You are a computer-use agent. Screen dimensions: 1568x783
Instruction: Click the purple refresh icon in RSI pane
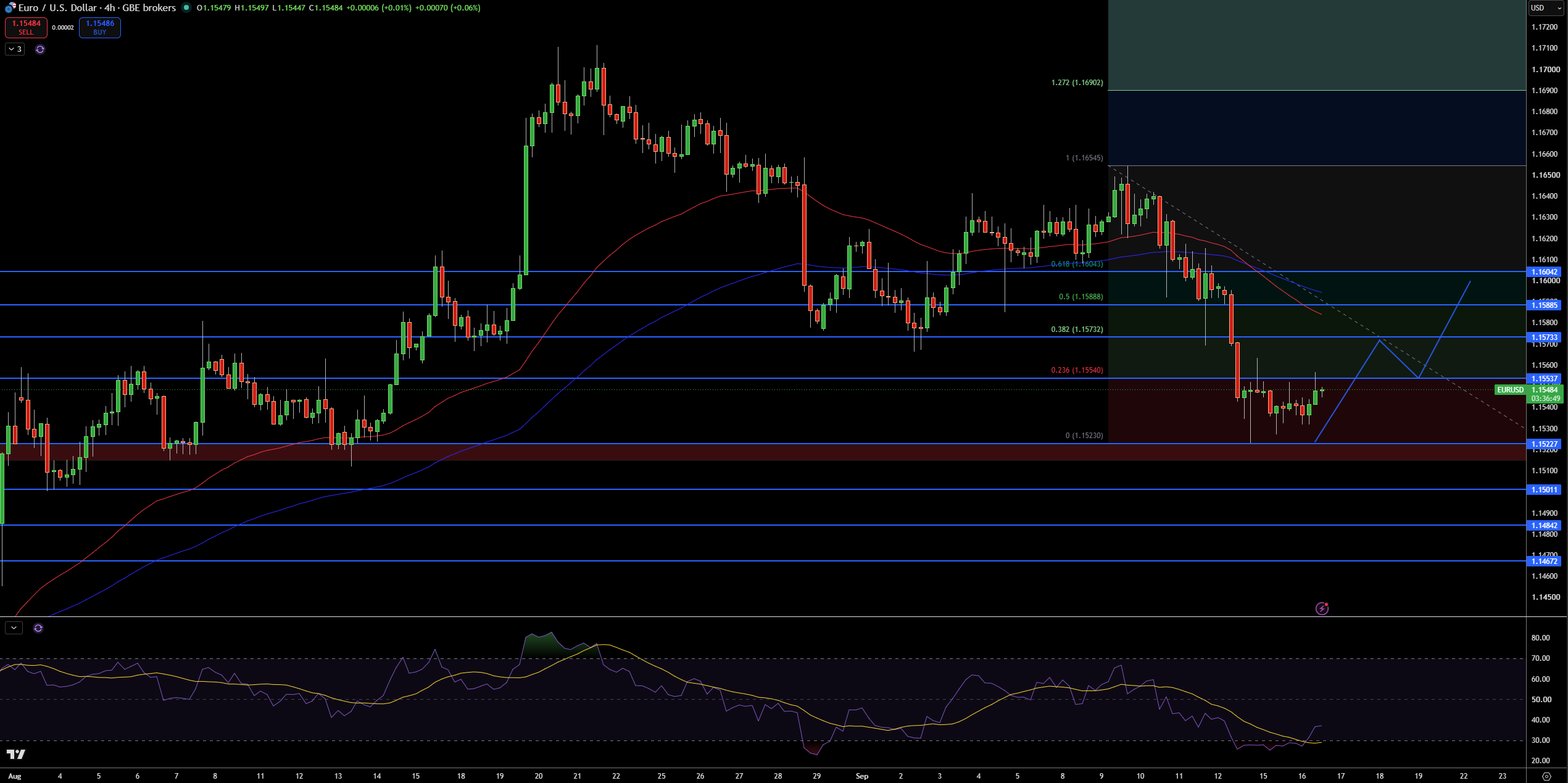click(x=38, y=628)
